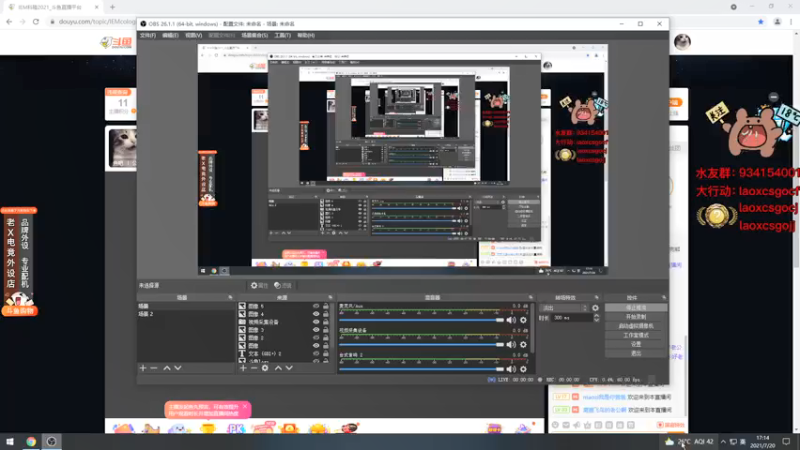Click the OBS Studio taskbar icon
The width and height of the screenshot is (800, 450).
52,442
